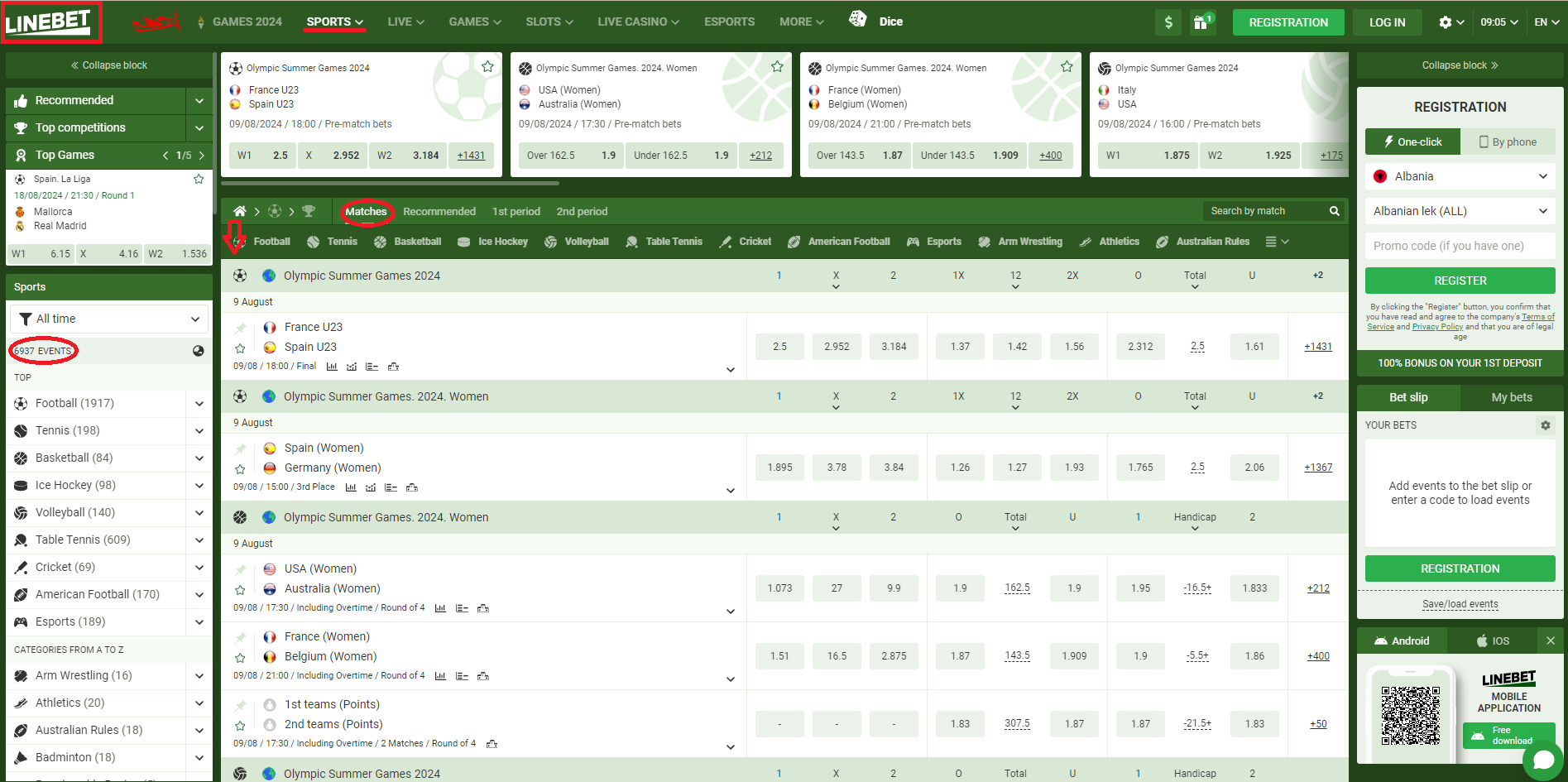The image size is (1568, 782).
Task: Open the ESPORTS menu item
Action: tap(729, 22)
